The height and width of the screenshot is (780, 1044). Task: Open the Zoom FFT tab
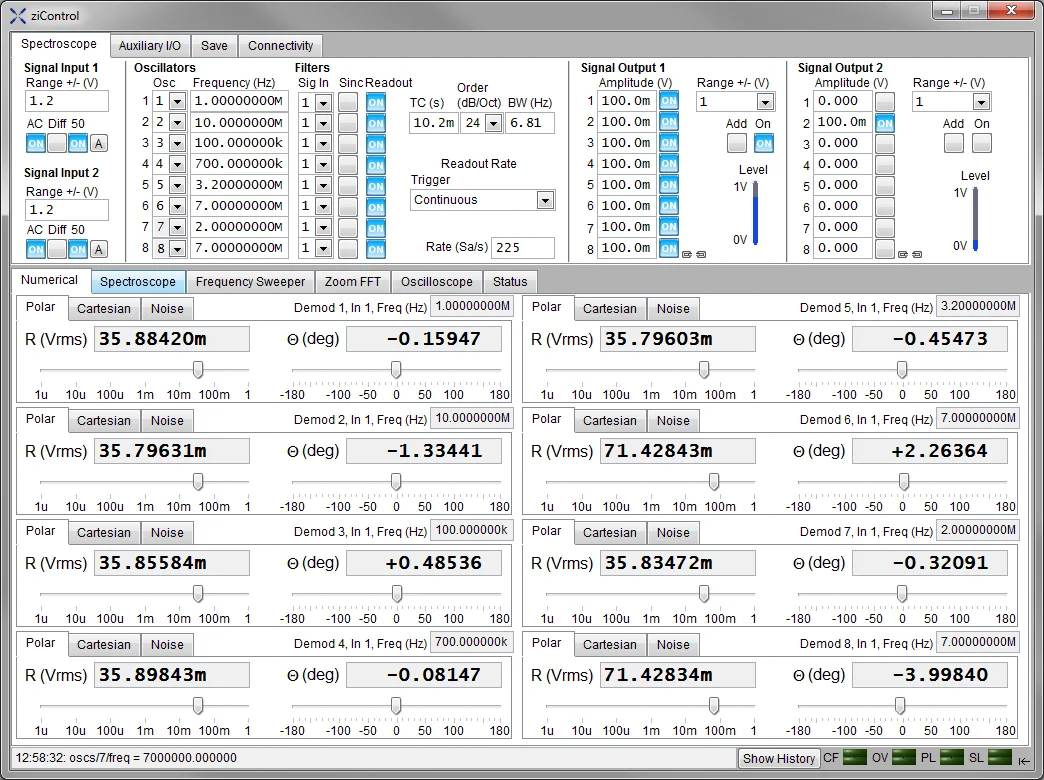pos(353,282)
